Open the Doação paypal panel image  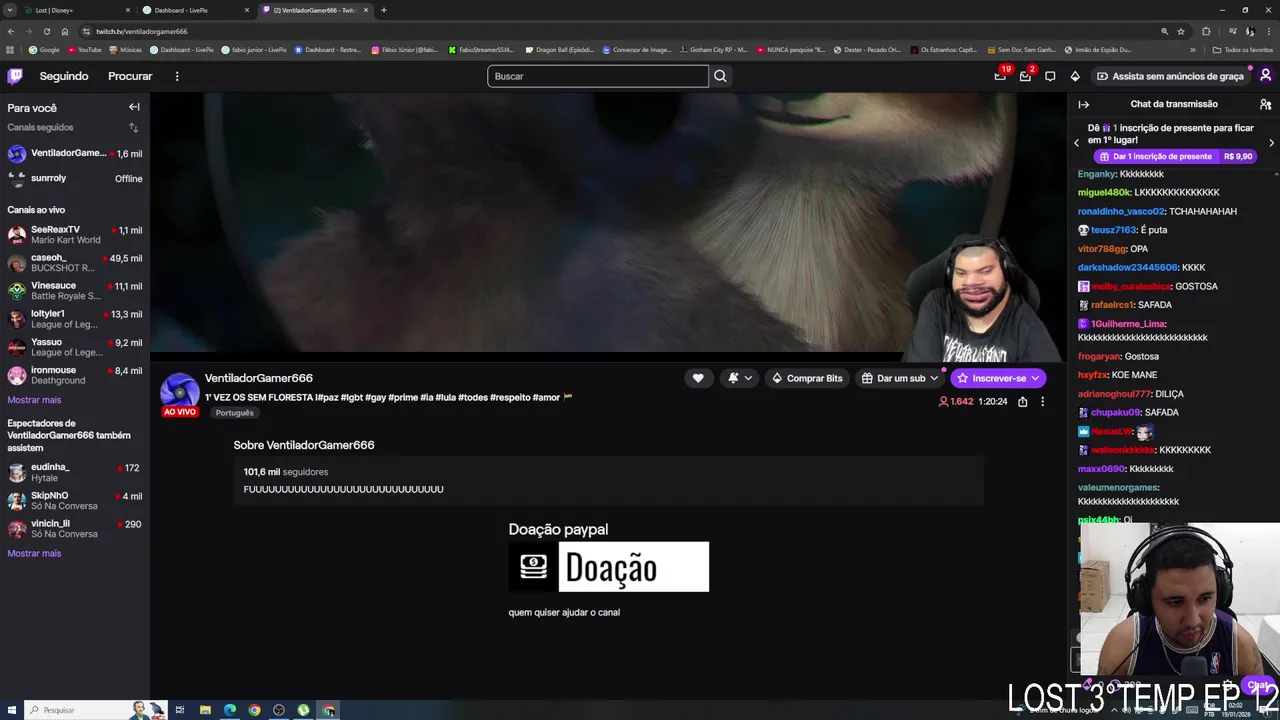pyautogui.click(x=609, y=567)
